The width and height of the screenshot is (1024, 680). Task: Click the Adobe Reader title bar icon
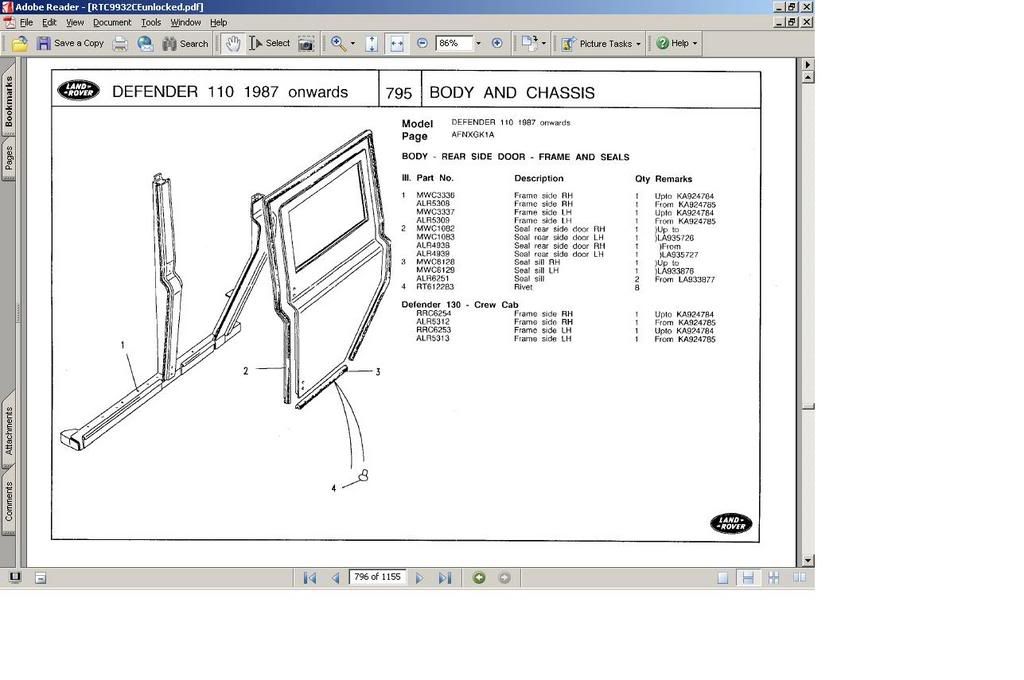pos(7,7)
